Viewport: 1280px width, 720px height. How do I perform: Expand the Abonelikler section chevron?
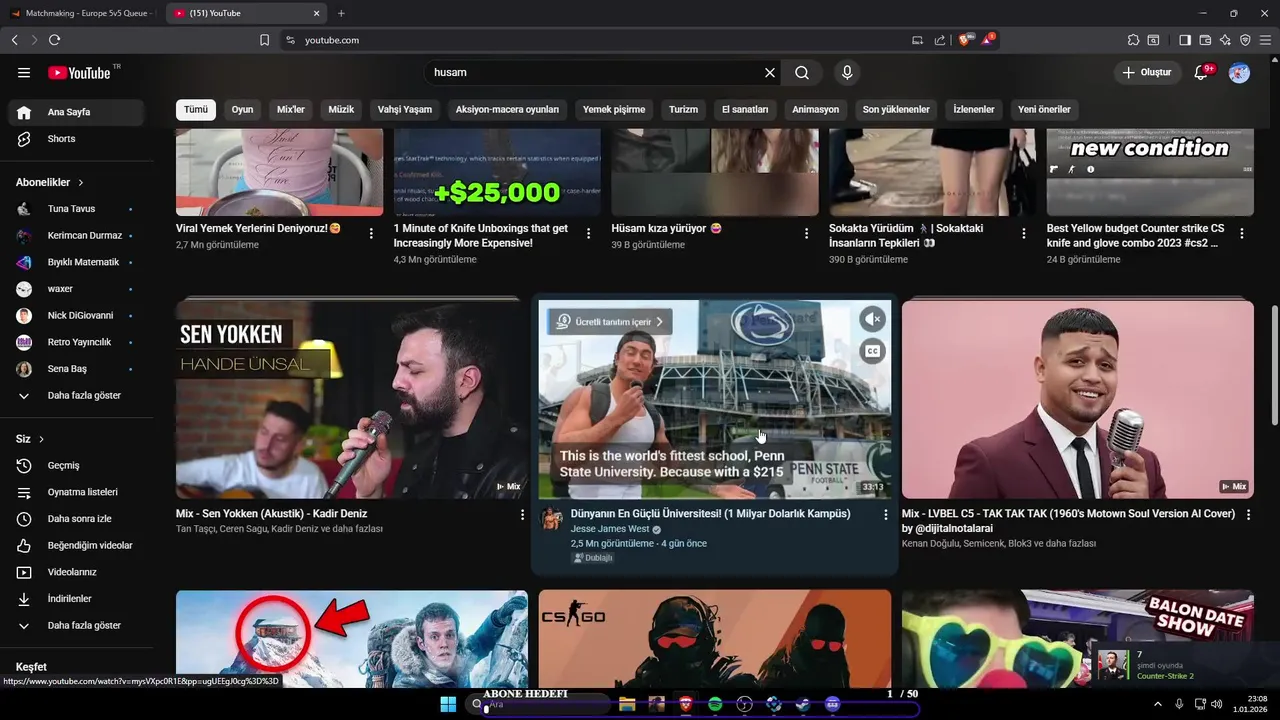click(81, 183)
